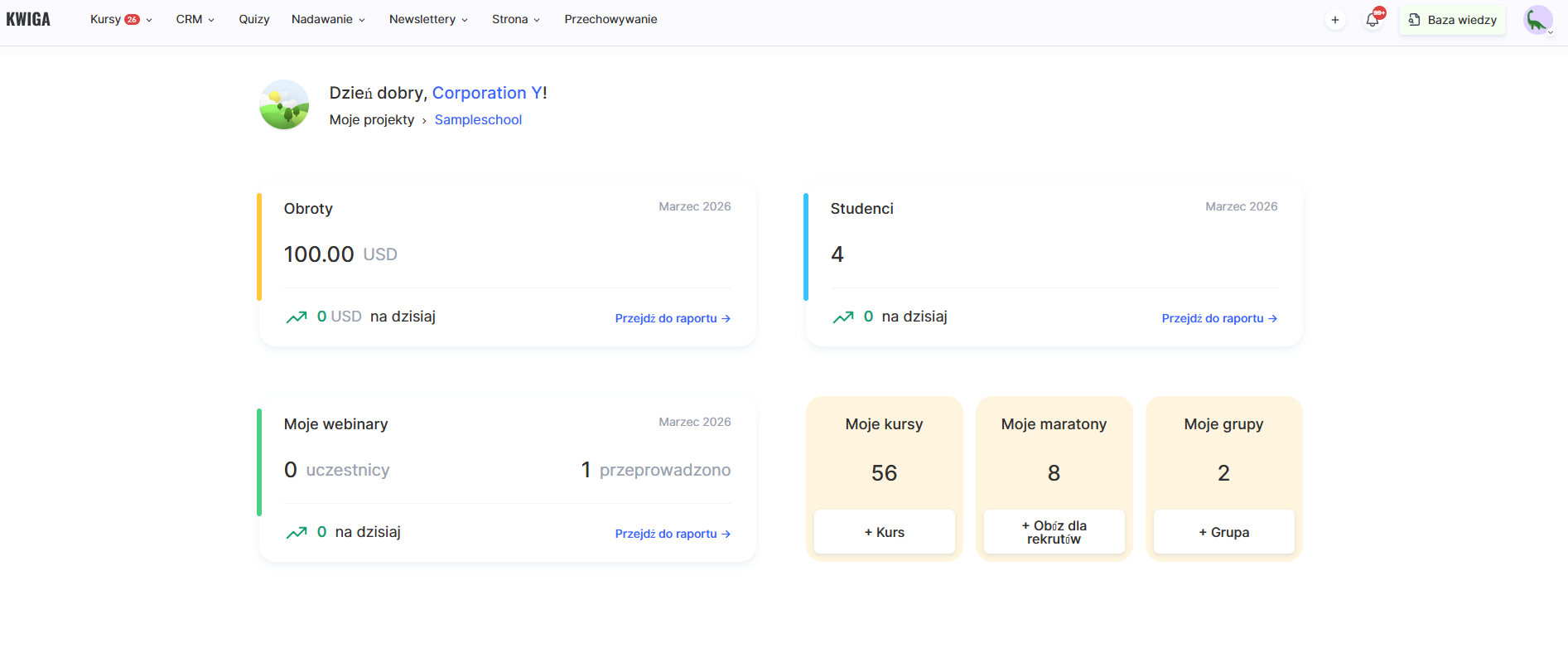This screenshot has height=653, width=1568.
Task: Add a new course with + Kurs
Action: pos(884,532)
